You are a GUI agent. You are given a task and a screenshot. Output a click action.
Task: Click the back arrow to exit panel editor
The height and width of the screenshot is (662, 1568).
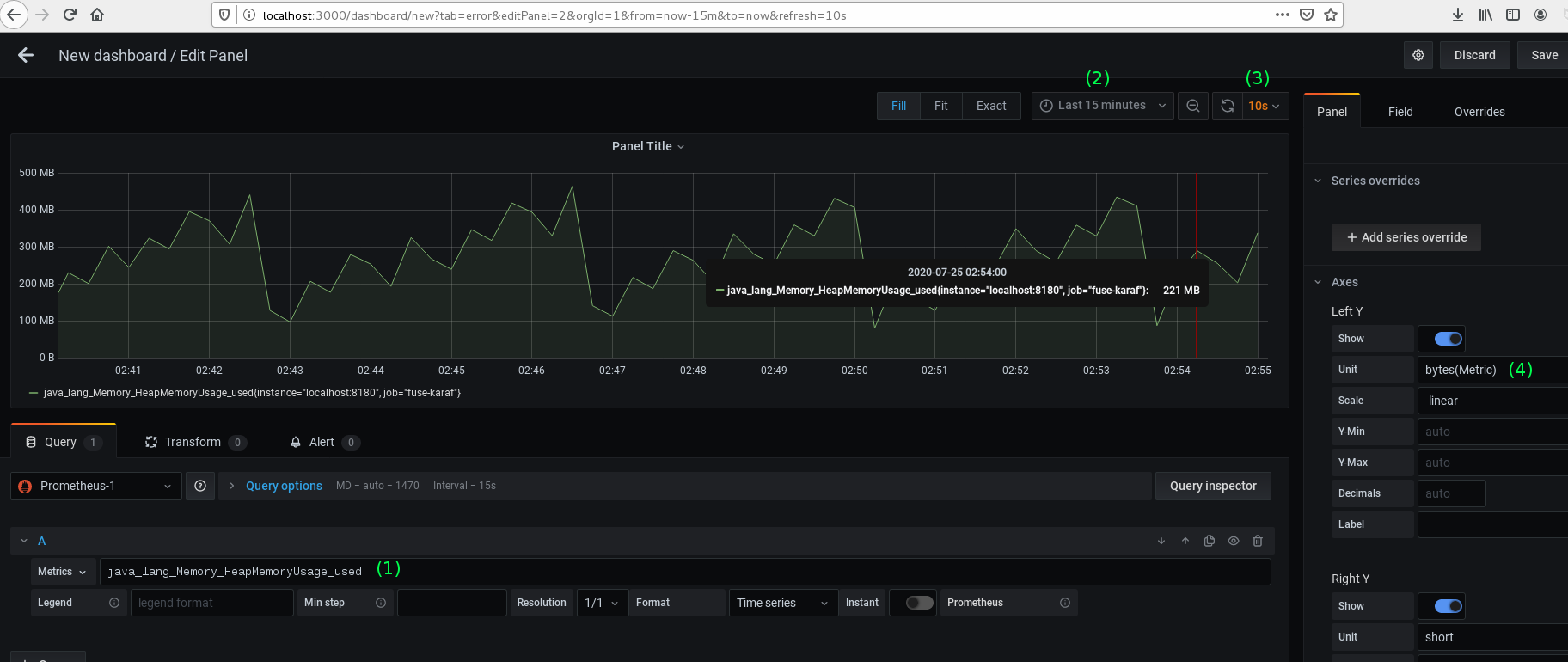(x=26, y=55)
